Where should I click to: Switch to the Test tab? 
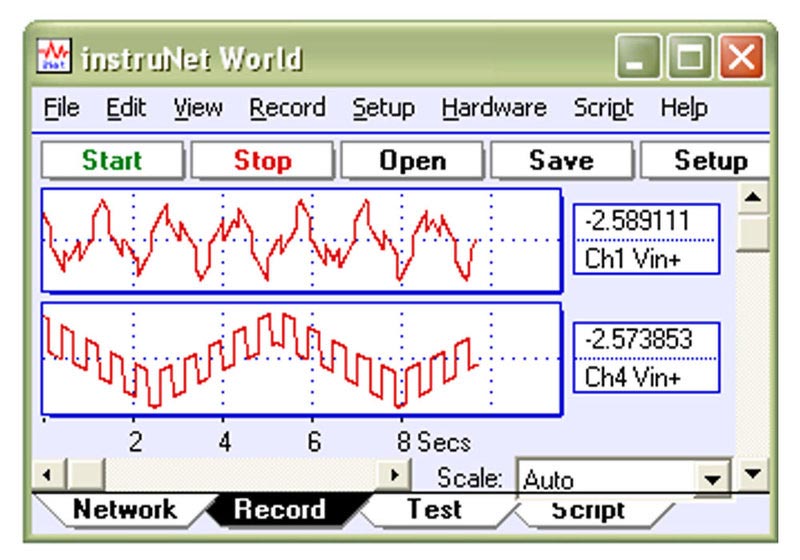(x=434, y=510)
